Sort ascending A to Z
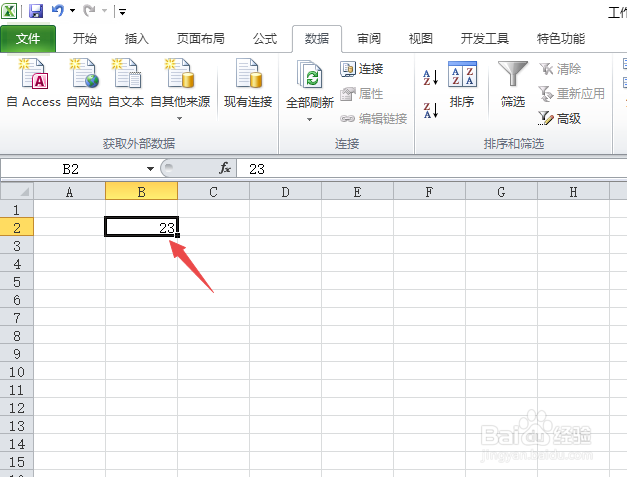 (431, 77)
